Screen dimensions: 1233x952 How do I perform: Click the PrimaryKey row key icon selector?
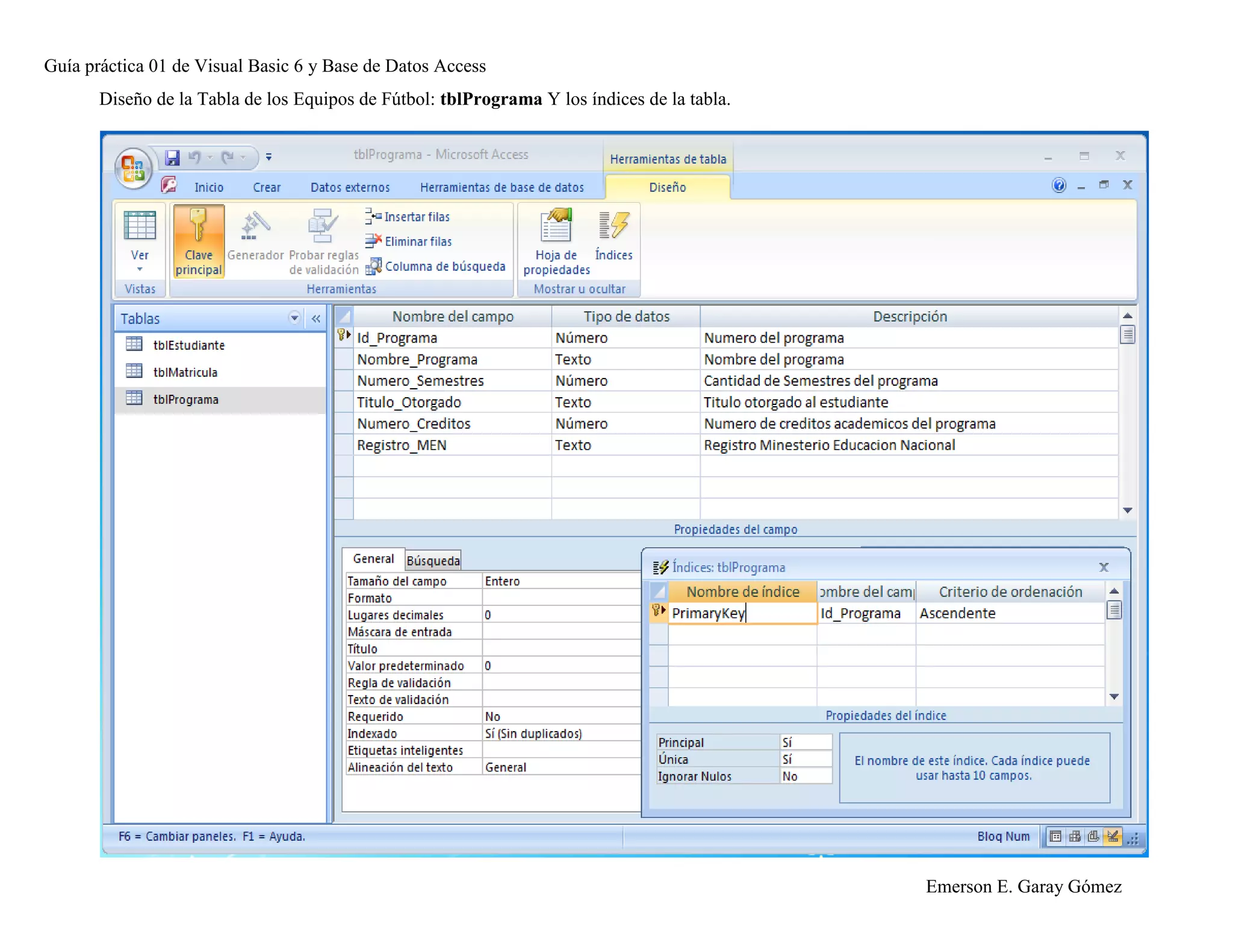(659, 613)
